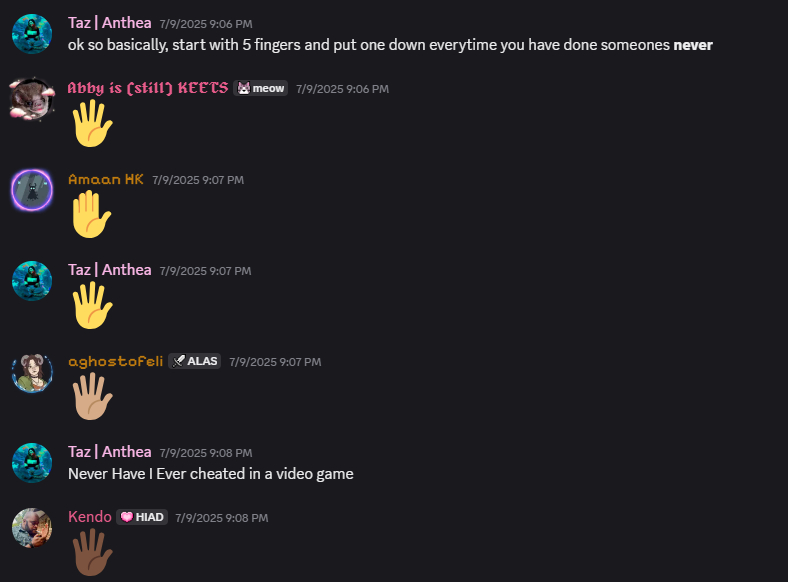The height and width of the screenshot is (582, 788).
Task: Click the HIAD server tag badge
Action: pyautogui.click(x=142, y=517)
